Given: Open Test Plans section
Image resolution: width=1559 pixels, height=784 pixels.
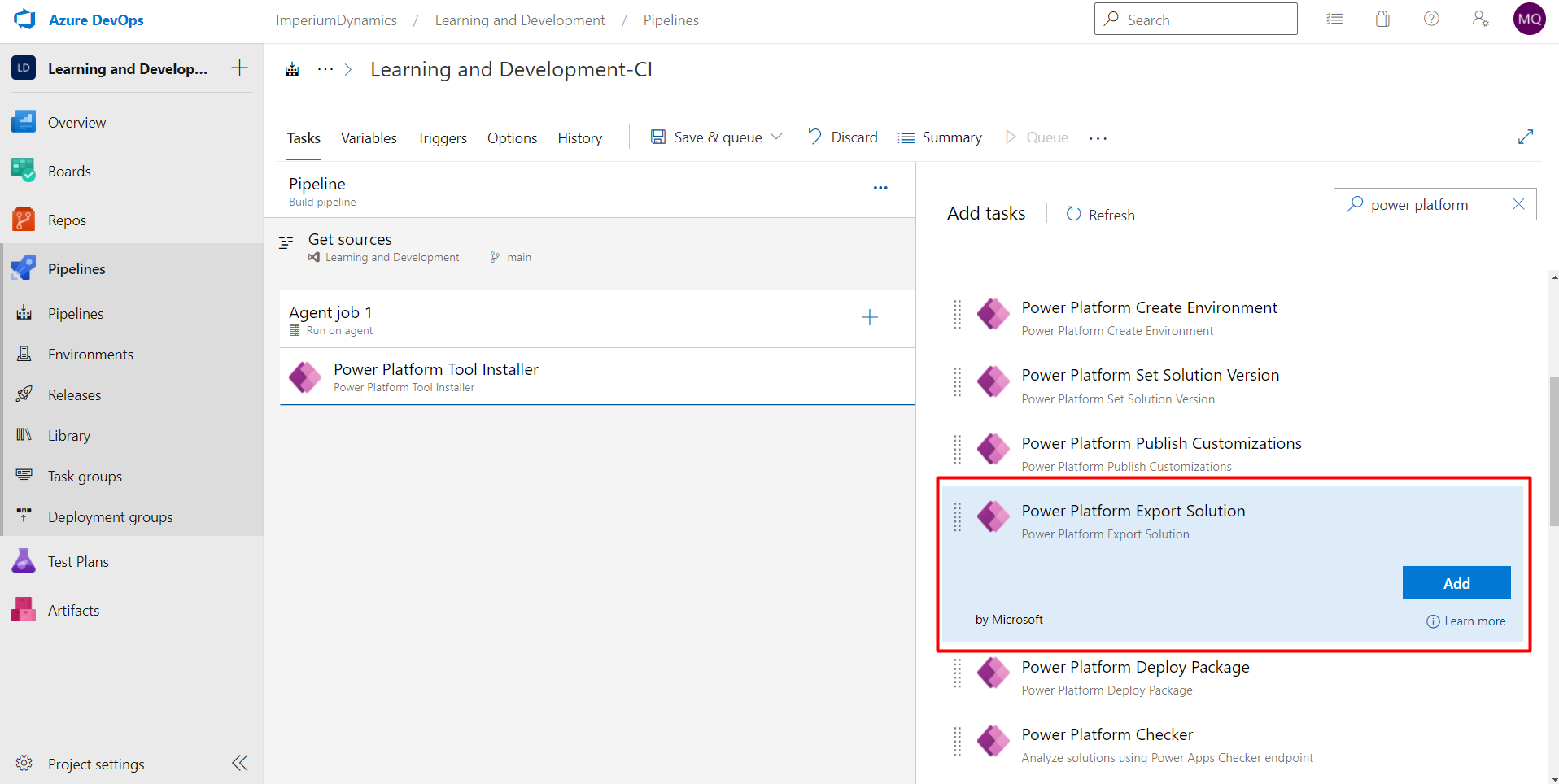Looking at the screenshot, I should pyautogui.click(x=77, y=561).
